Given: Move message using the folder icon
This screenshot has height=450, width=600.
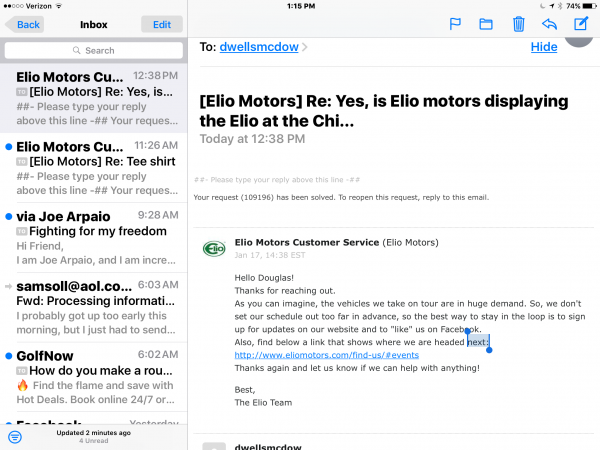Looking at the screenshot, I should click(x=486, y=24).
